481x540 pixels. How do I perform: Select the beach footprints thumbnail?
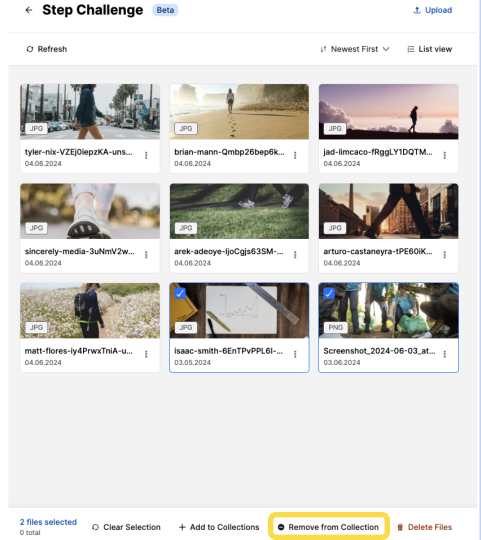(x=239, y=112)
